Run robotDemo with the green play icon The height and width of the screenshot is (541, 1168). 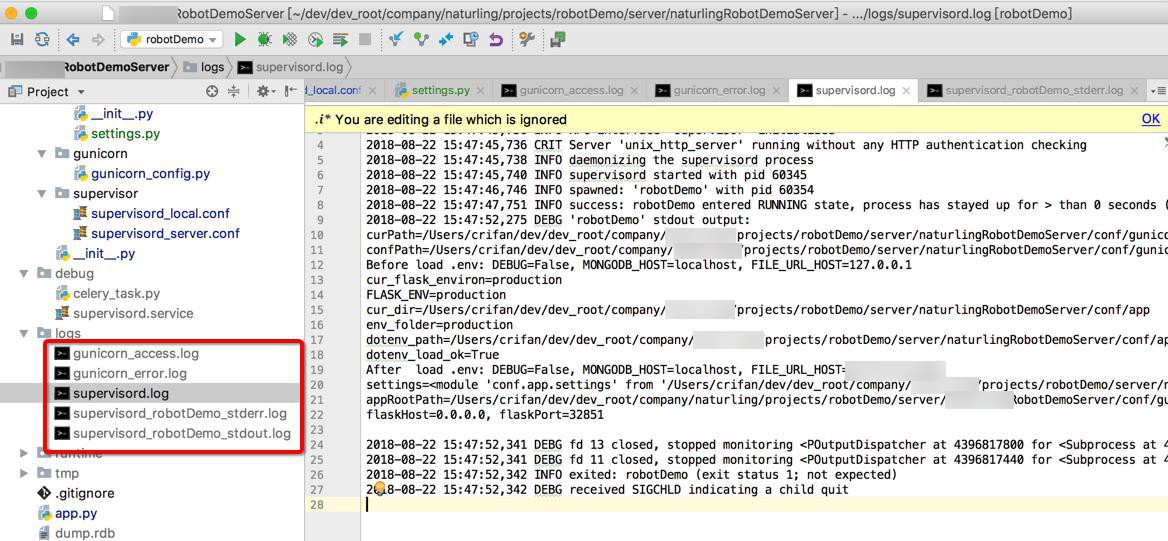240,39
